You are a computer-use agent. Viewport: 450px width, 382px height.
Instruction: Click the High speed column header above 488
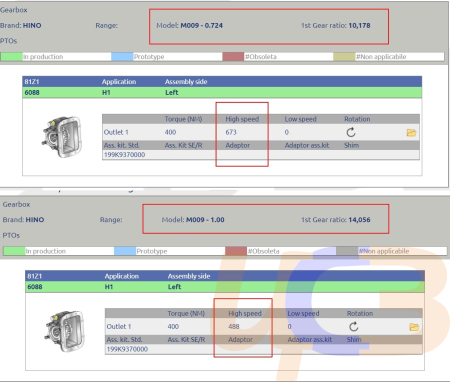click(x=245, y=313)
